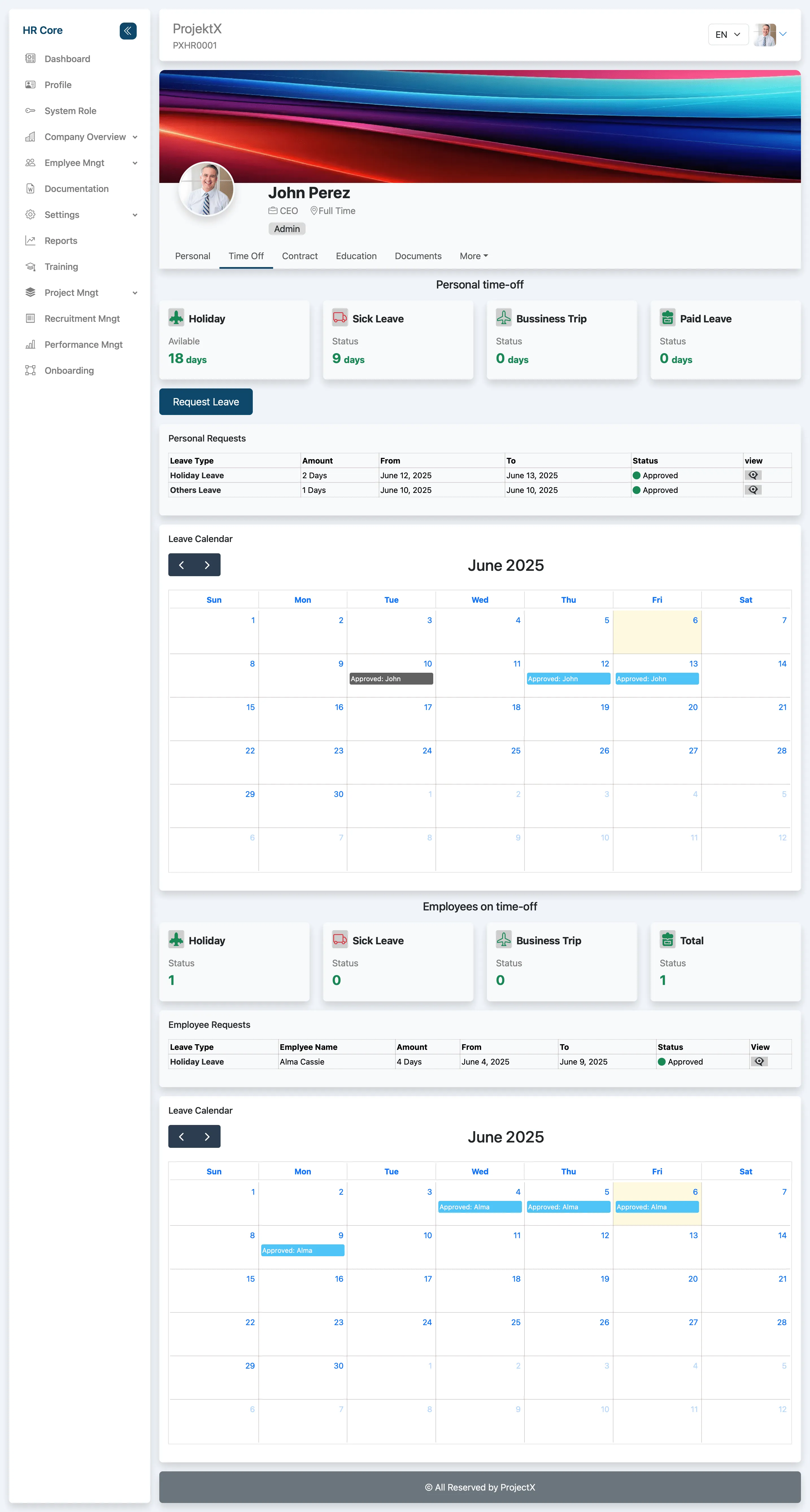Open Recruitment Mngt section
The image size is (810, 1512).
(82, 318)
